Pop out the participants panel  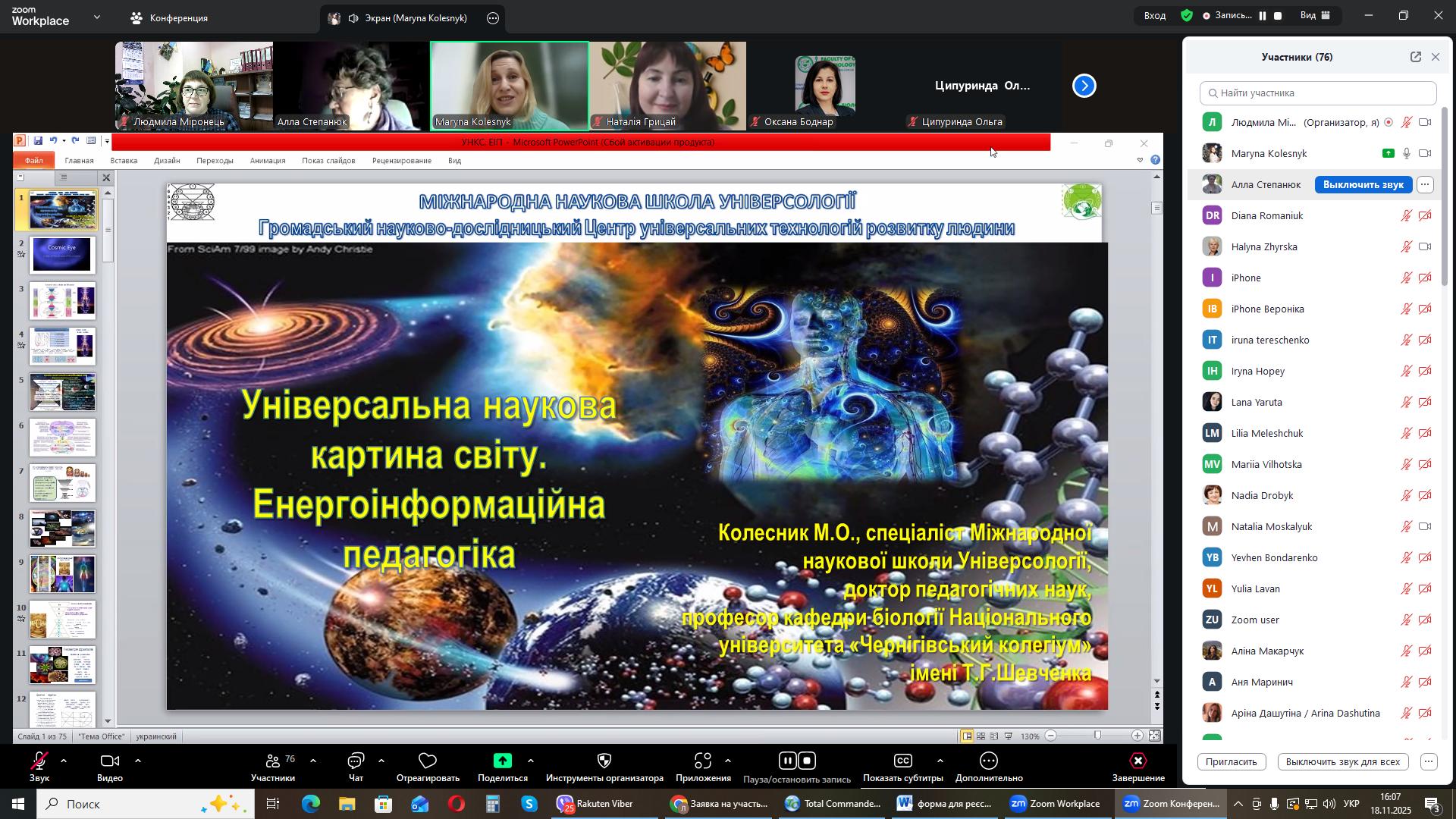click(1415, 58)
